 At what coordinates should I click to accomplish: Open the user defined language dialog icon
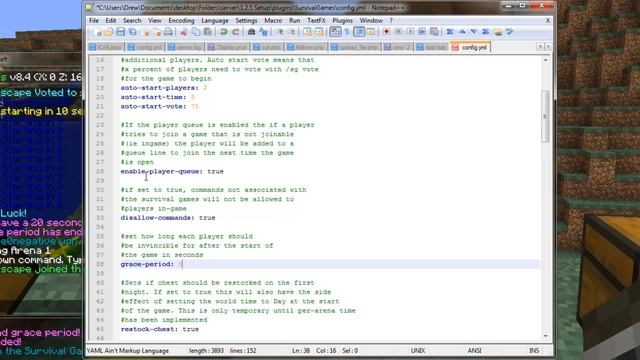coord(371,32)
